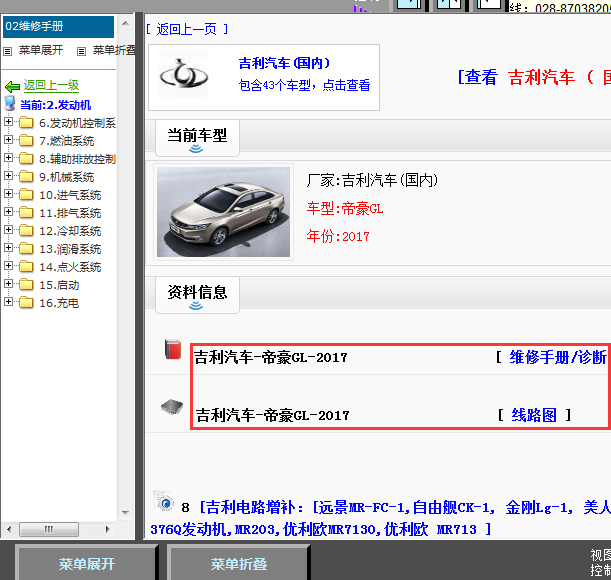Expand the 15.启动 tree node
Viewport: 611px width, 580px height.
[8, 283]
